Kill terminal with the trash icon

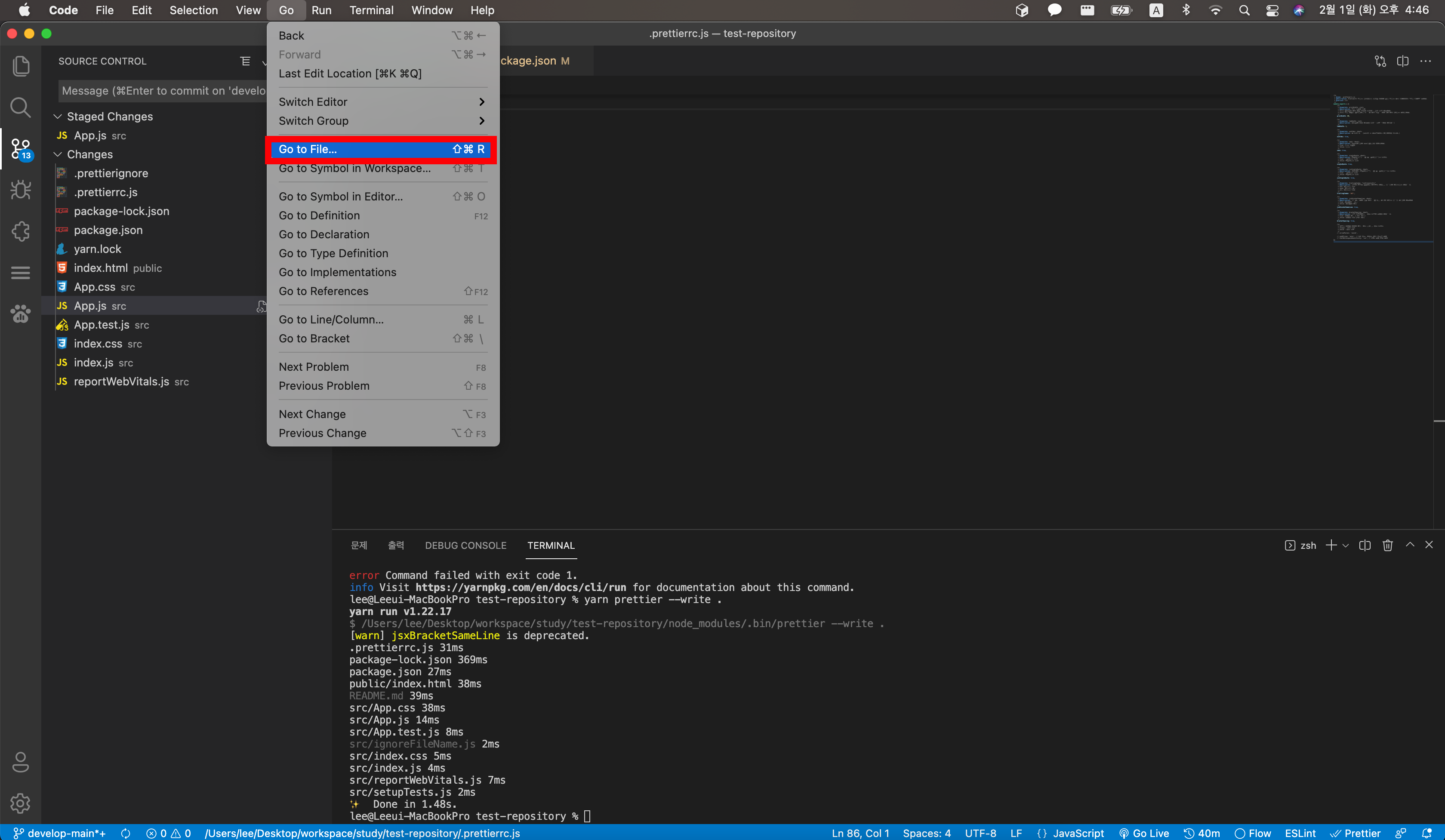pyautogui.click(x=1387, y=545)
